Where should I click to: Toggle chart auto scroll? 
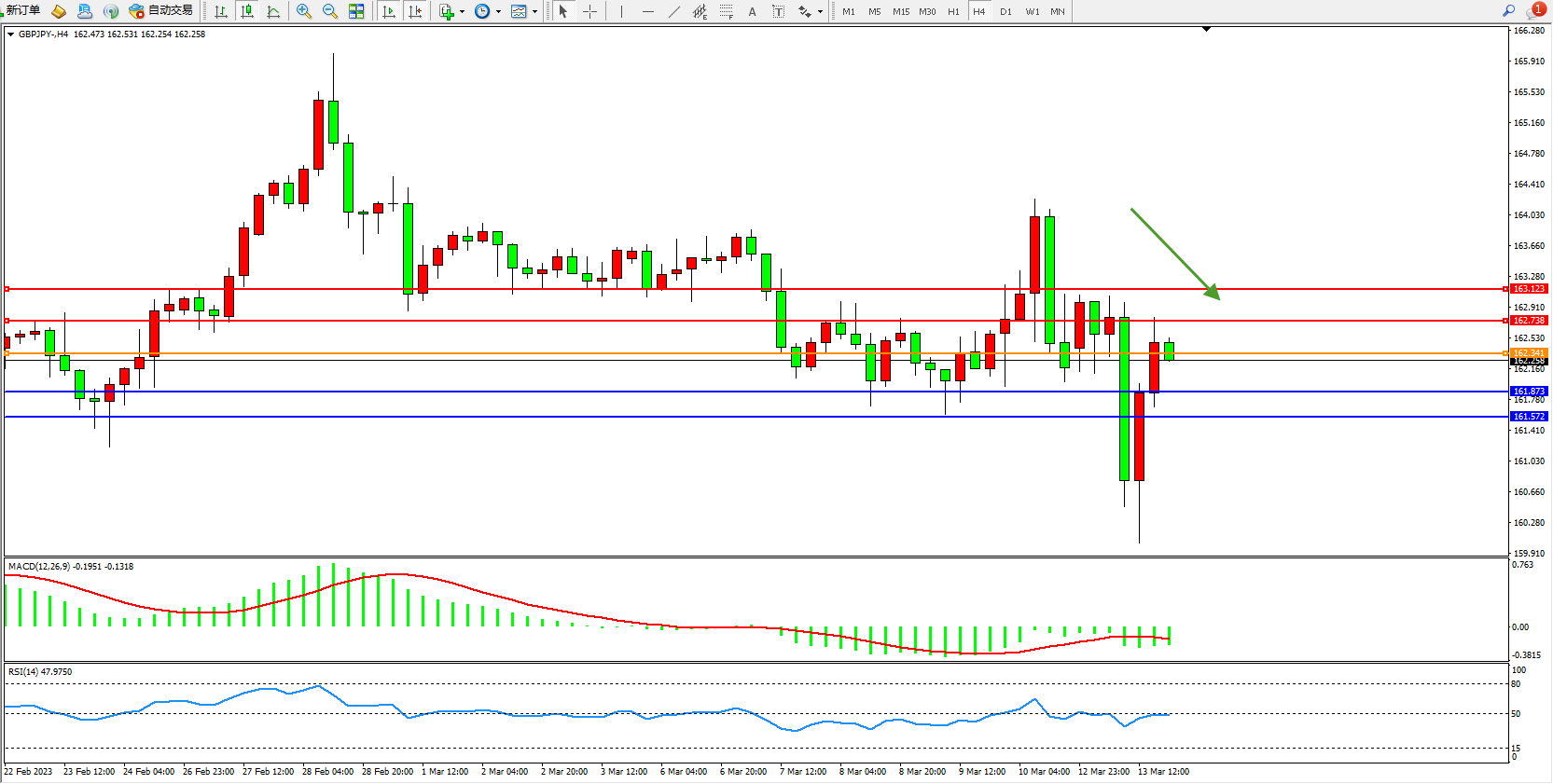coord(389,11)
